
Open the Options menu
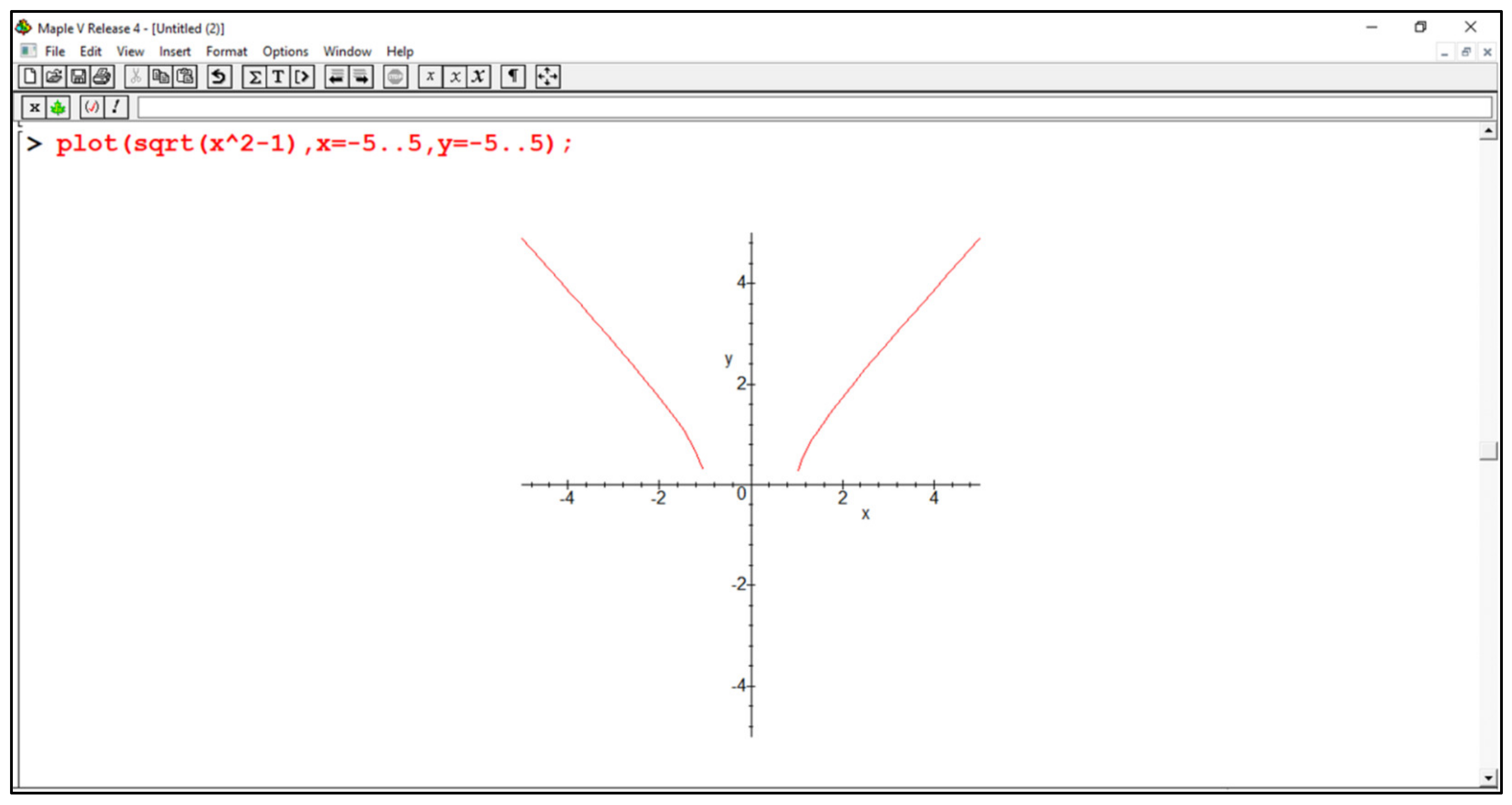285,52
